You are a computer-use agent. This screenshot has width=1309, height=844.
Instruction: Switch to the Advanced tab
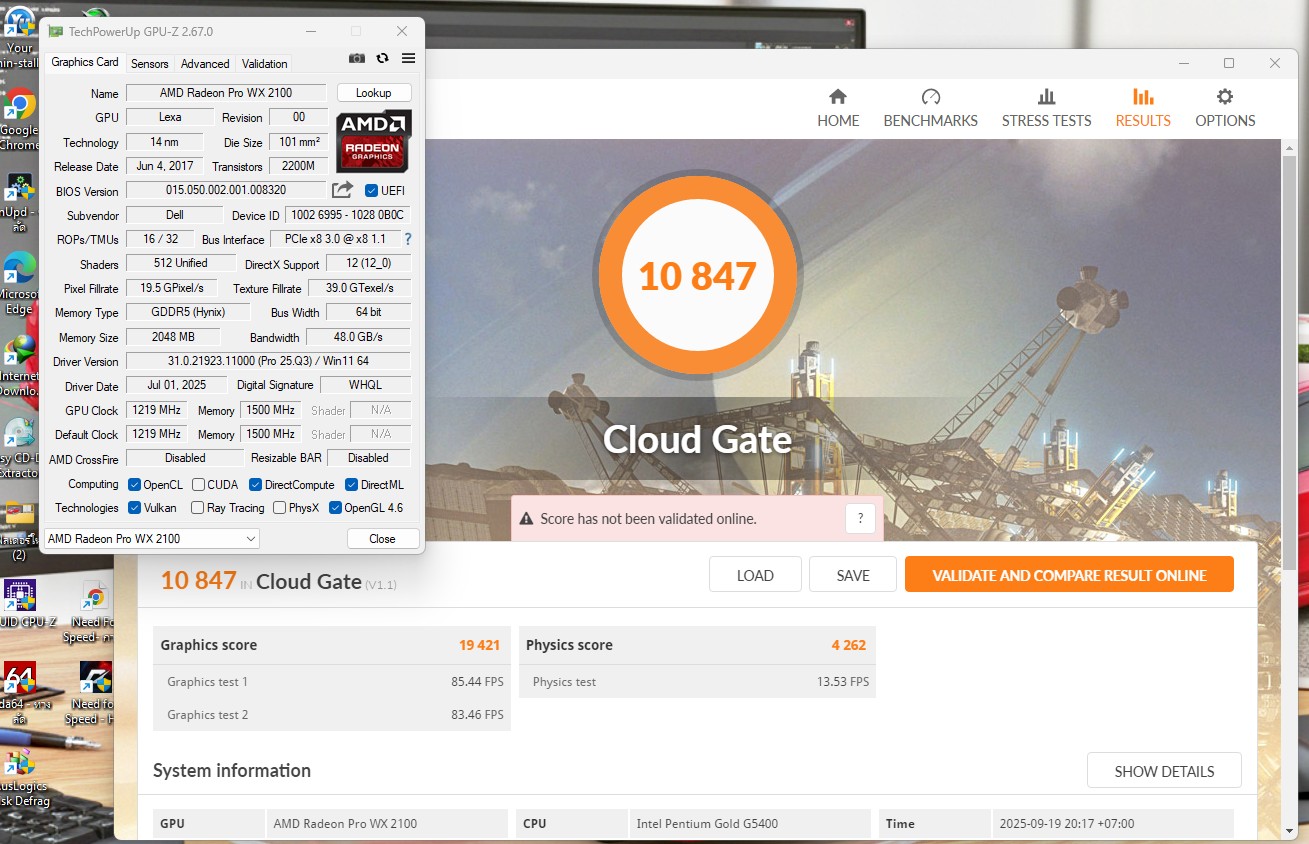[x=205, y=63]
